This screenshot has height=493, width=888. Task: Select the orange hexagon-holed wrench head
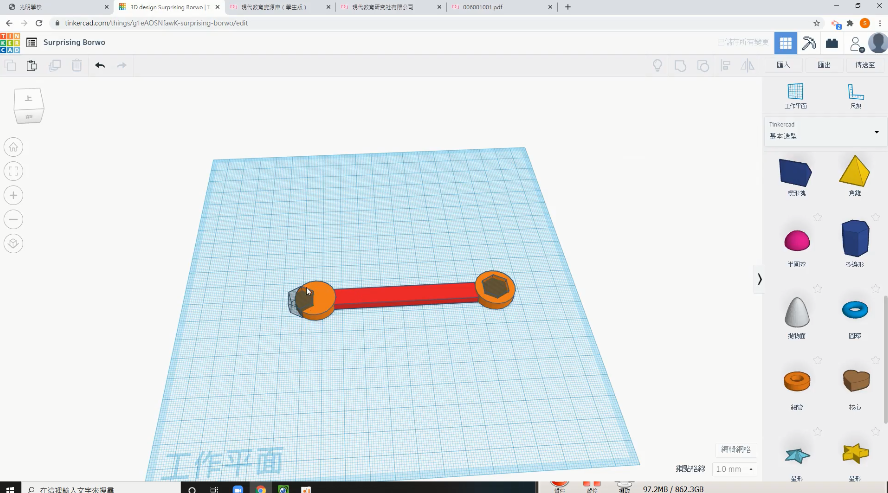[x=495, y=289]
